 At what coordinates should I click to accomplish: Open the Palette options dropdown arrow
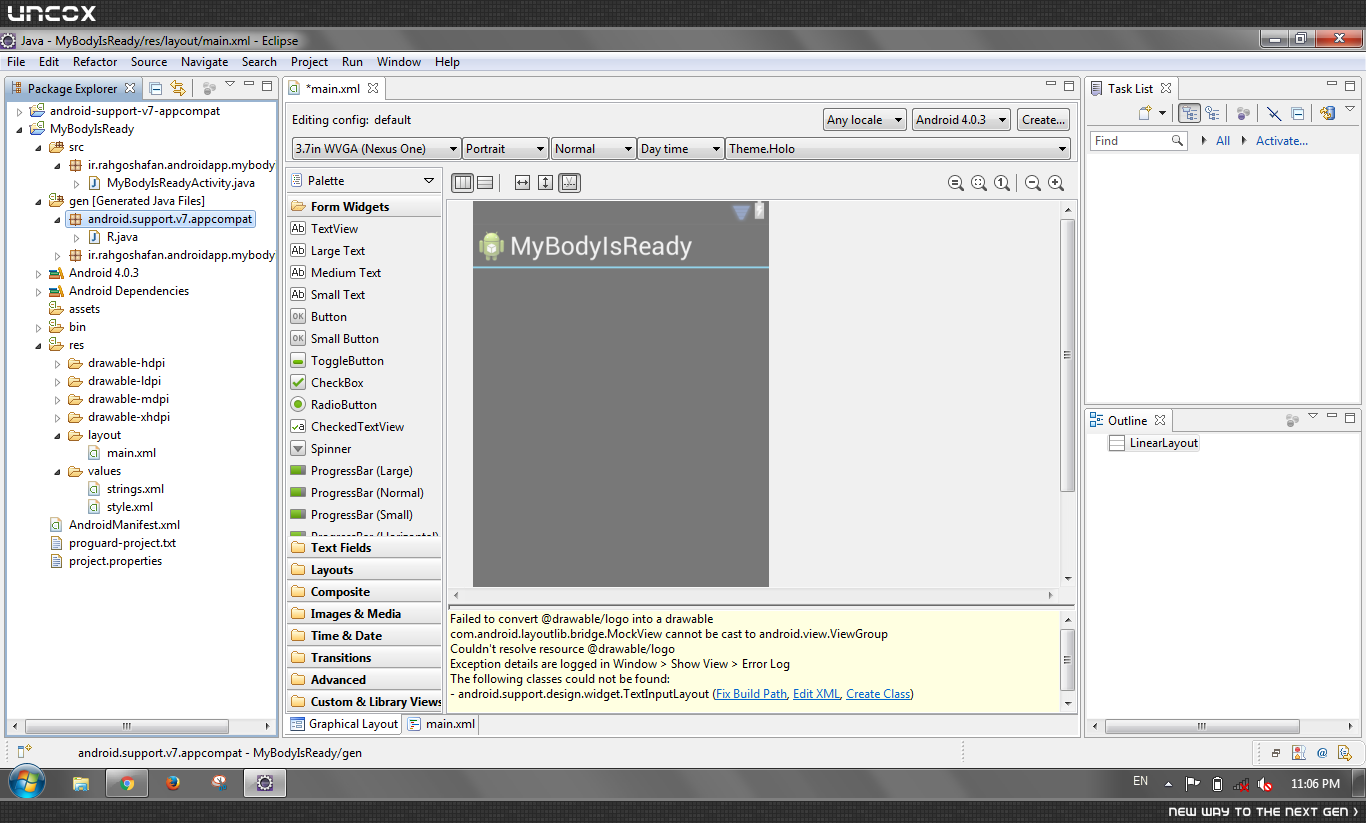coord(429,181)
